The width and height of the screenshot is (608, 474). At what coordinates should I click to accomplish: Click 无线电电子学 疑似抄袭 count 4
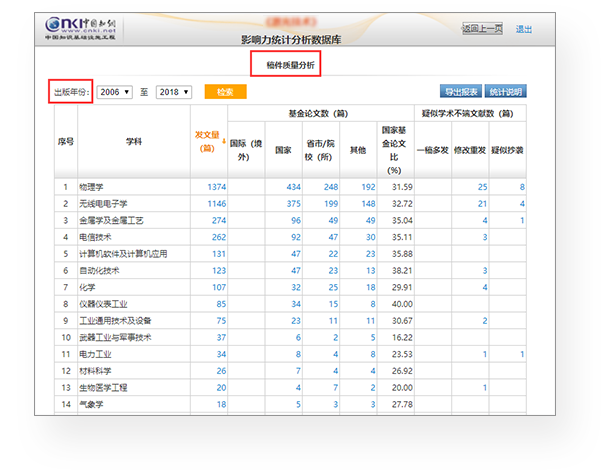(x=522, y=204)
